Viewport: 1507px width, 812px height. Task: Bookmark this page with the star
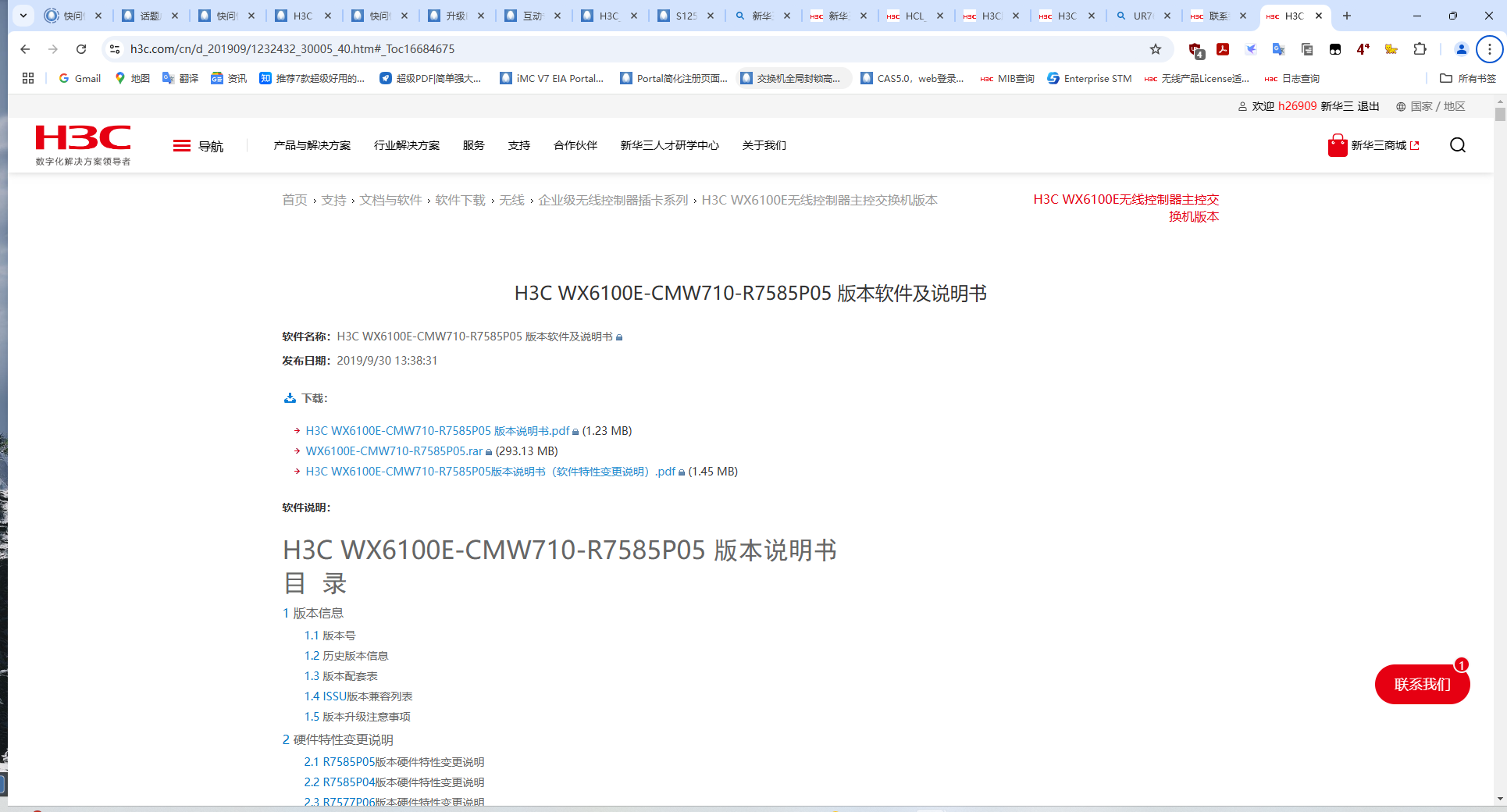1156,49
